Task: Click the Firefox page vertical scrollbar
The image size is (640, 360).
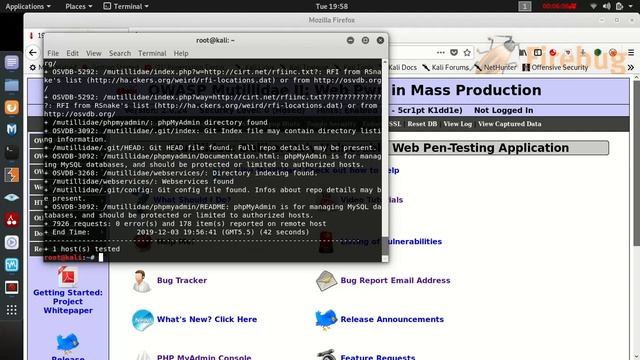Action: 636,163
